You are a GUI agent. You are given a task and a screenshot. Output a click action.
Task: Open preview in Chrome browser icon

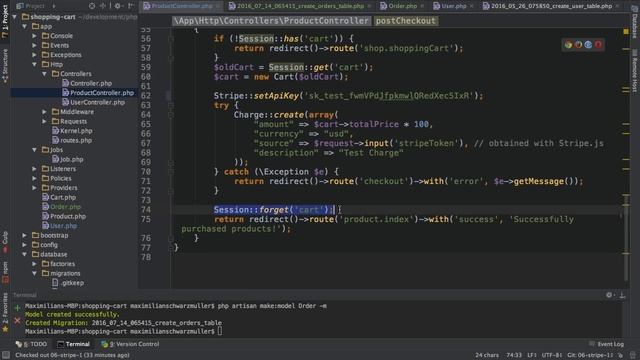568,45
